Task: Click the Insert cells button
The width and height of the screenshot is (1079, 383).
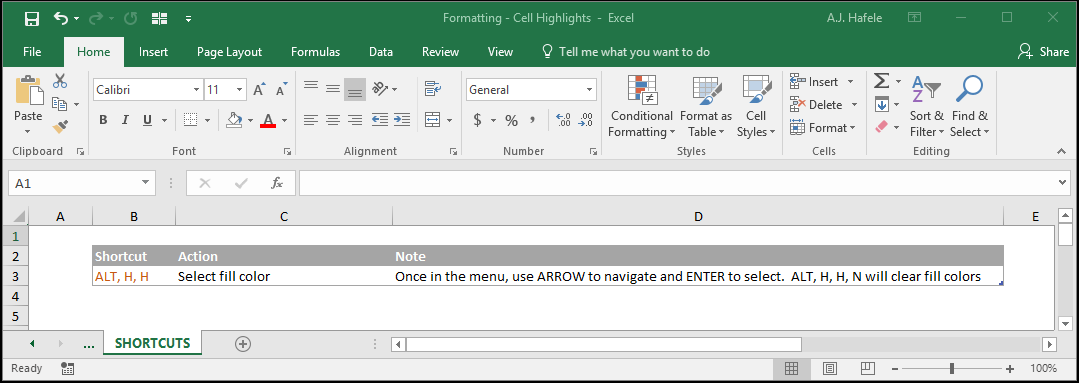Action: tap(822, 82)
